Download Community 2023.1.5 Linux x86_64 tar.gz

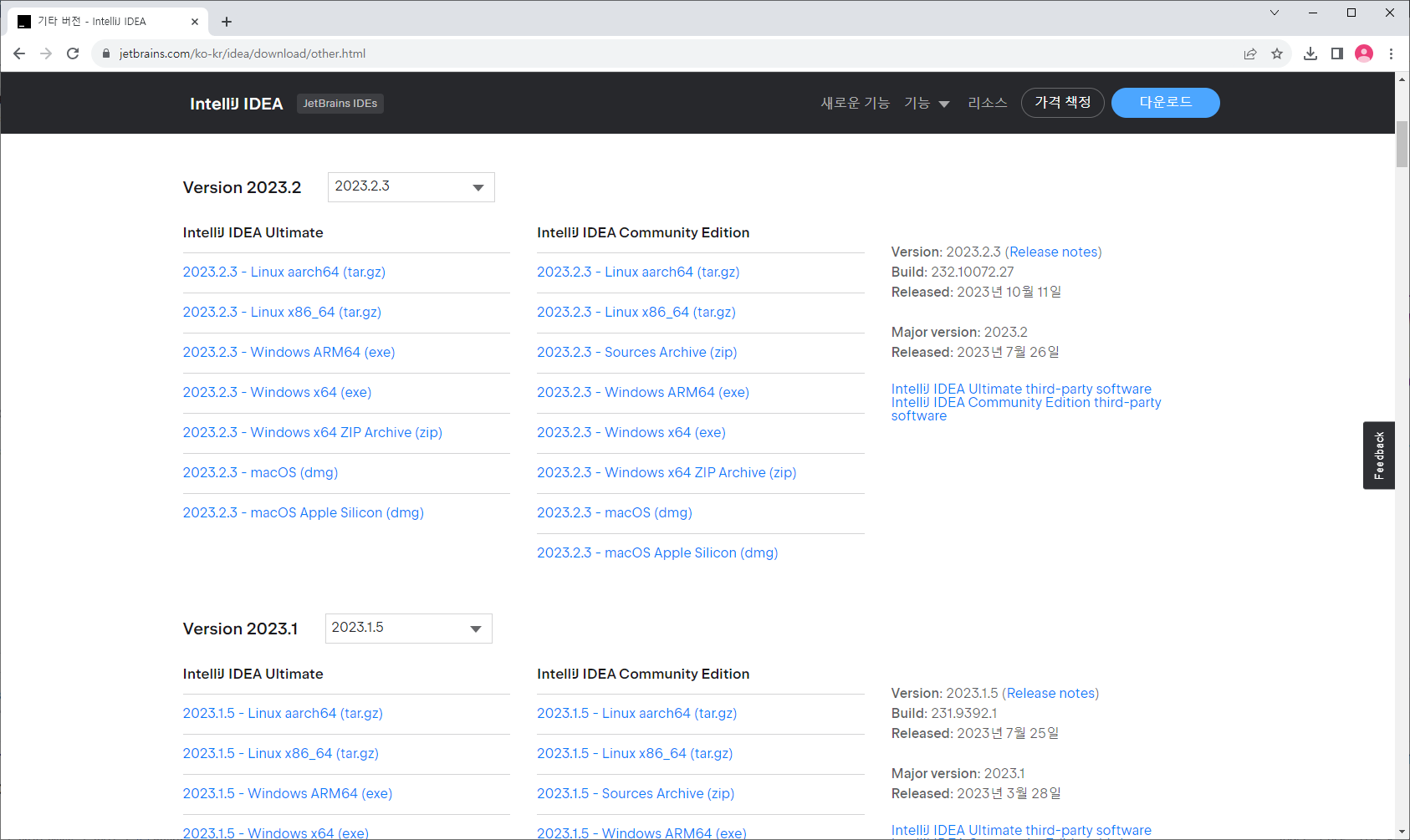coord(635,754)
